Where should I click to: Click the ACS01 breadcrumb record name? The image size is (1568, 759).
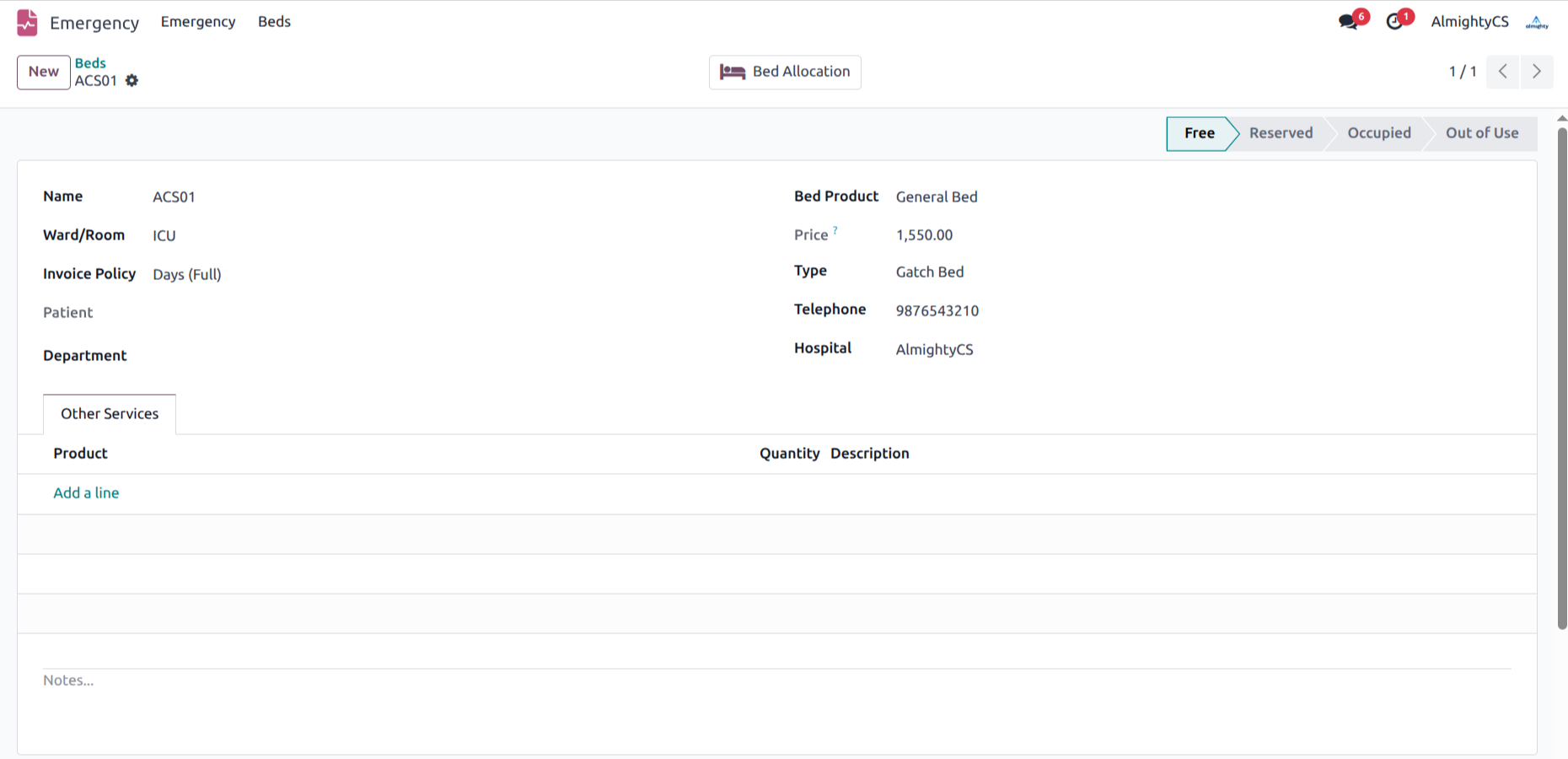coord(96,81)
